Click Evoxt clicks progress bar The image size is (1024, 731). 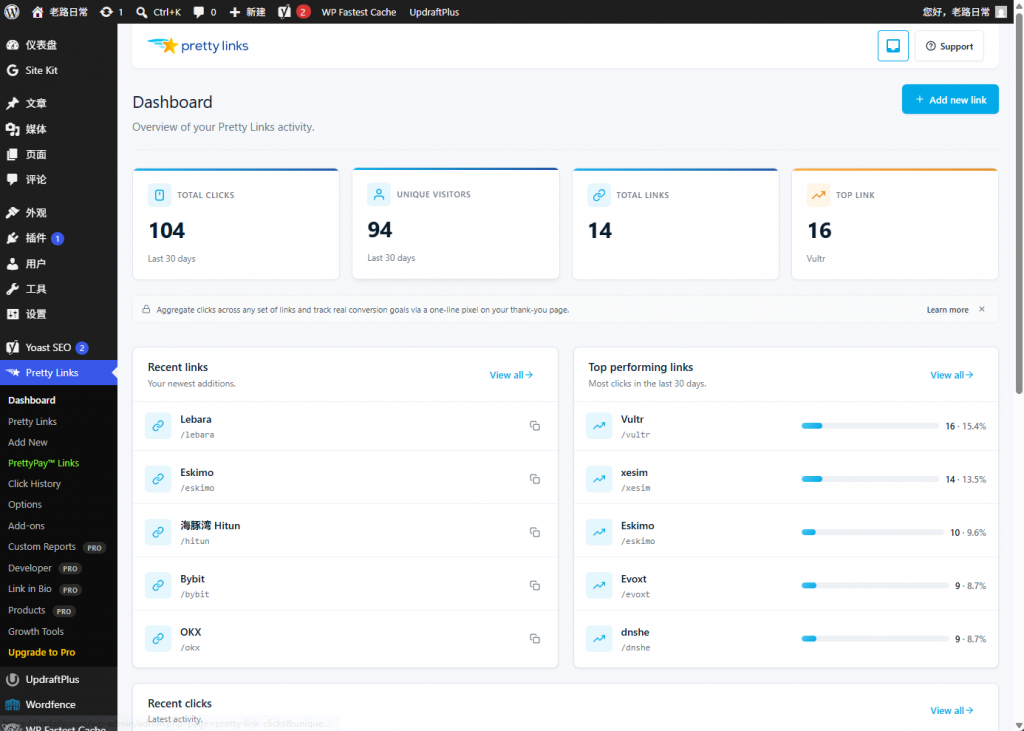874,585
